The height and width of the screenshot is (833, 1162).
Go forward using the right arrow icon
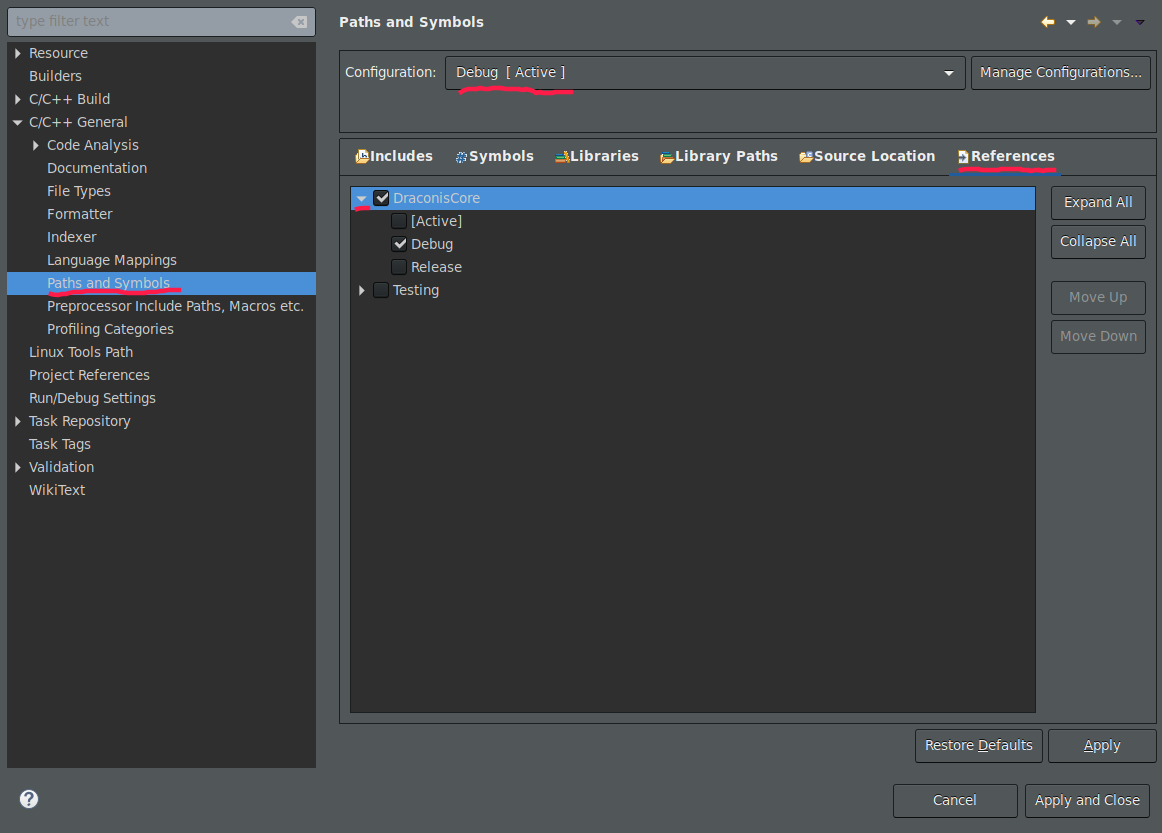[1094, 21]
